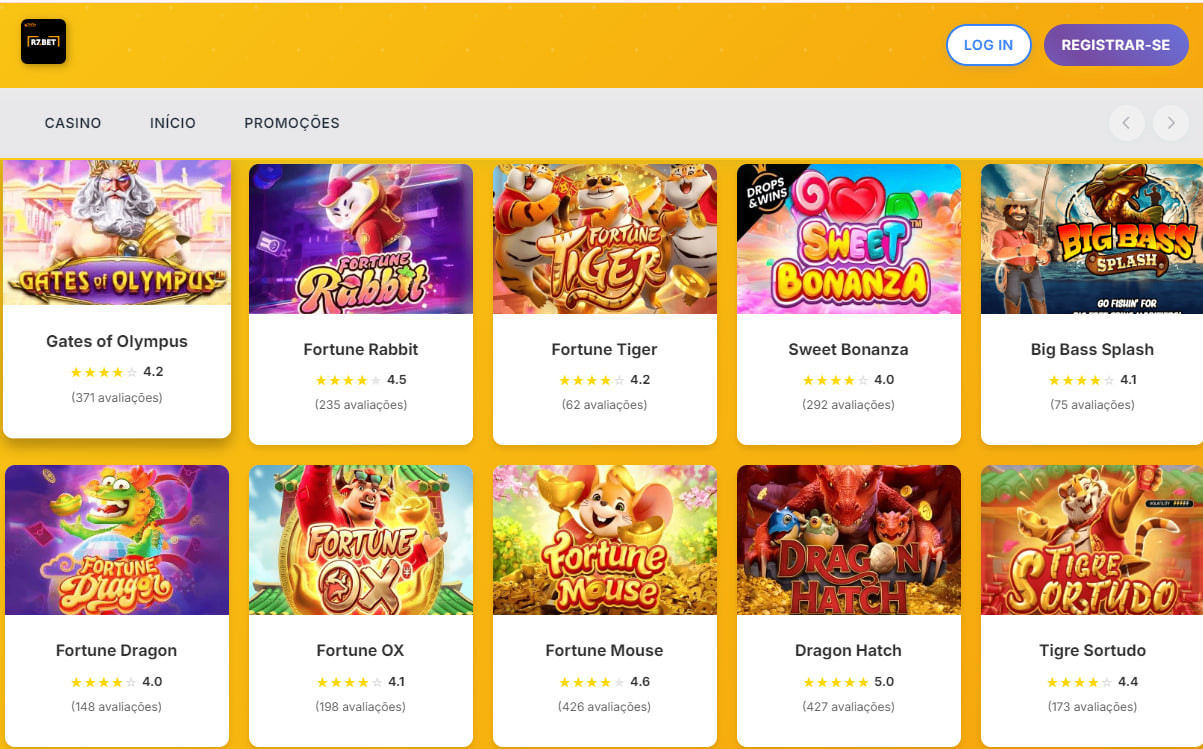Open the INÍCIO menu item
The width and height of the screenshot is (1203, 749).
tap(173, 123)
